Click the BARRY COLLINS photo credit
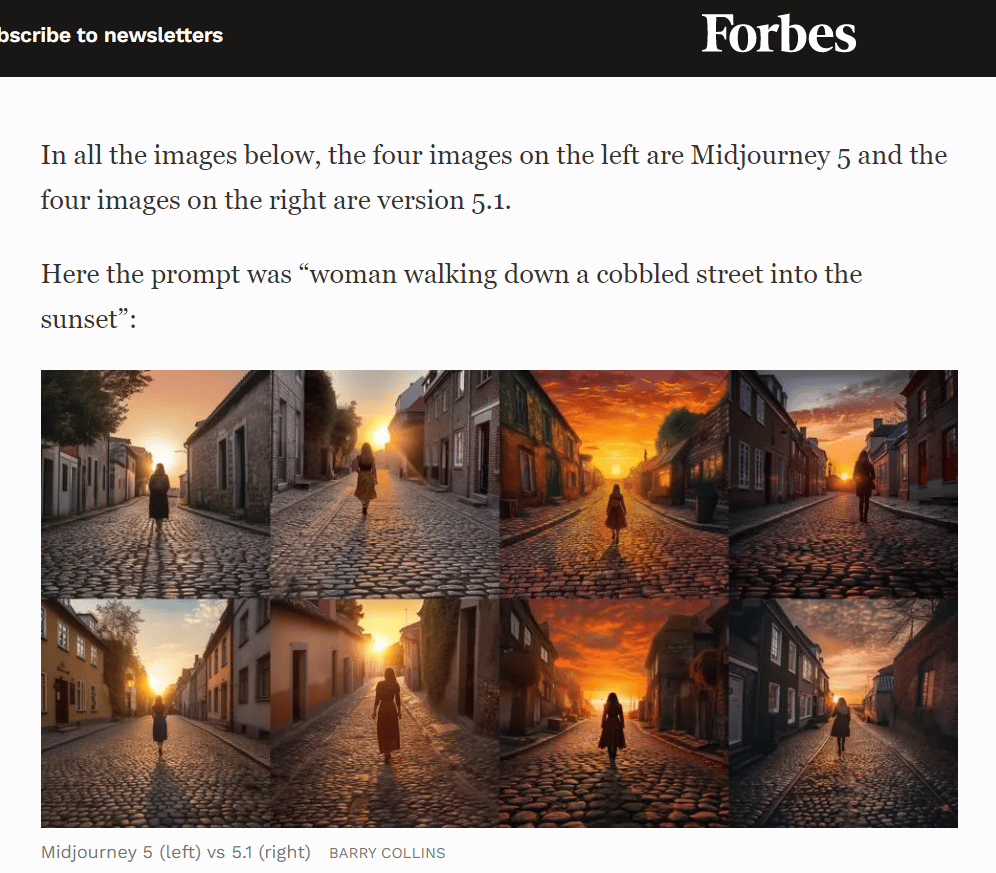 coord(387,853)
